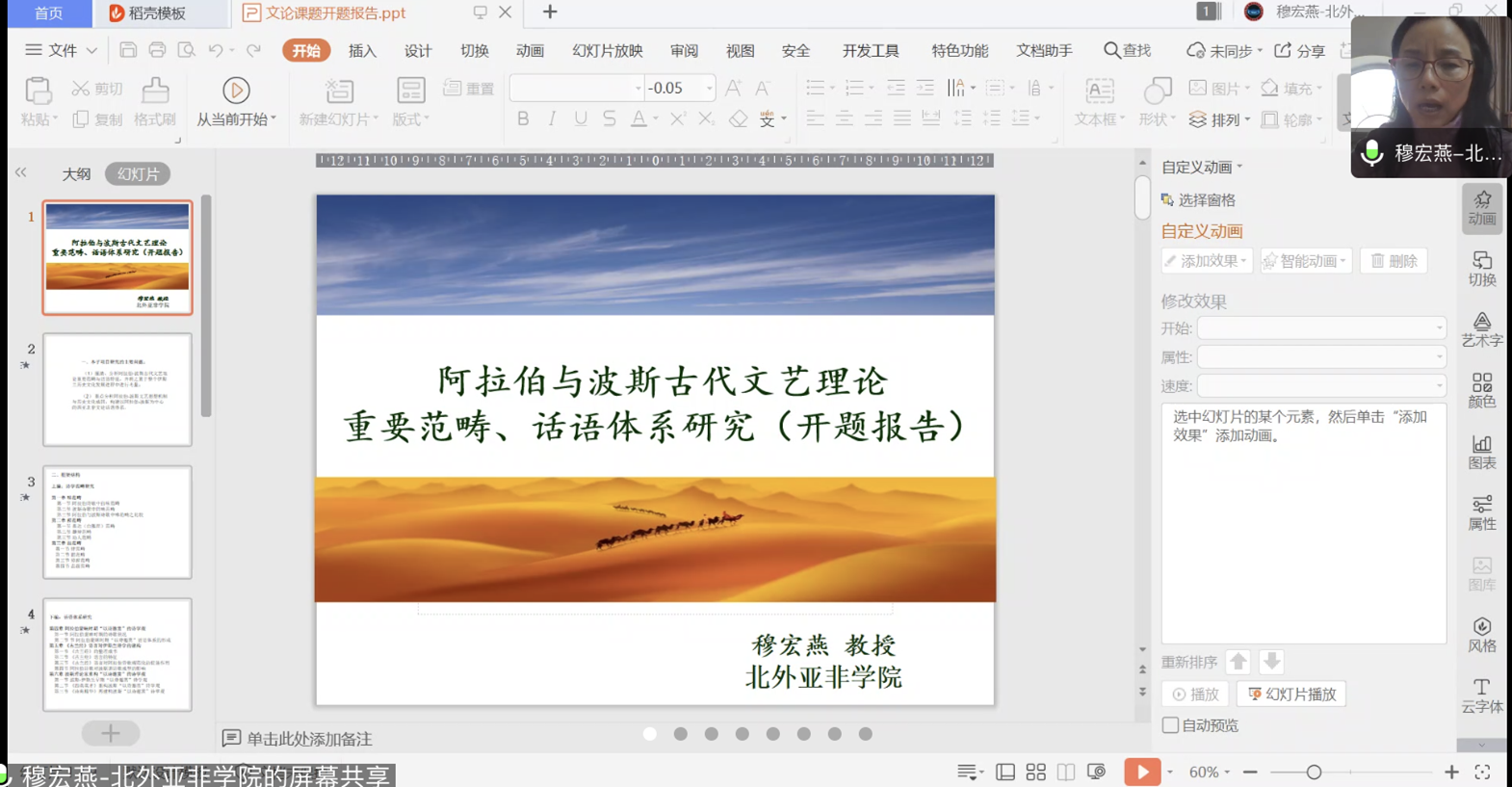1512x787 pixels.
Task: Open the 插入 ribbon tab
Action: click(362, 51)
